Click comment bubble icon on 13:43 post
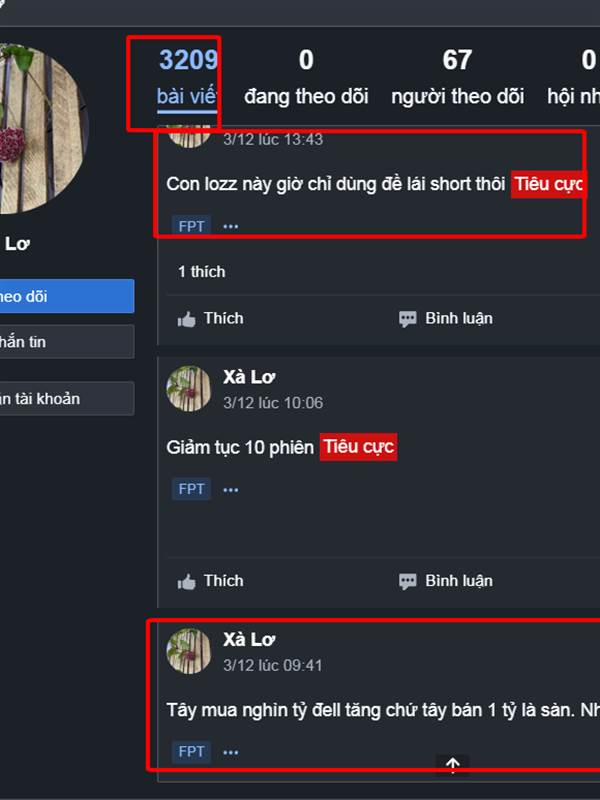This screenshot has height=800, width=600. (x=407, y=319)
